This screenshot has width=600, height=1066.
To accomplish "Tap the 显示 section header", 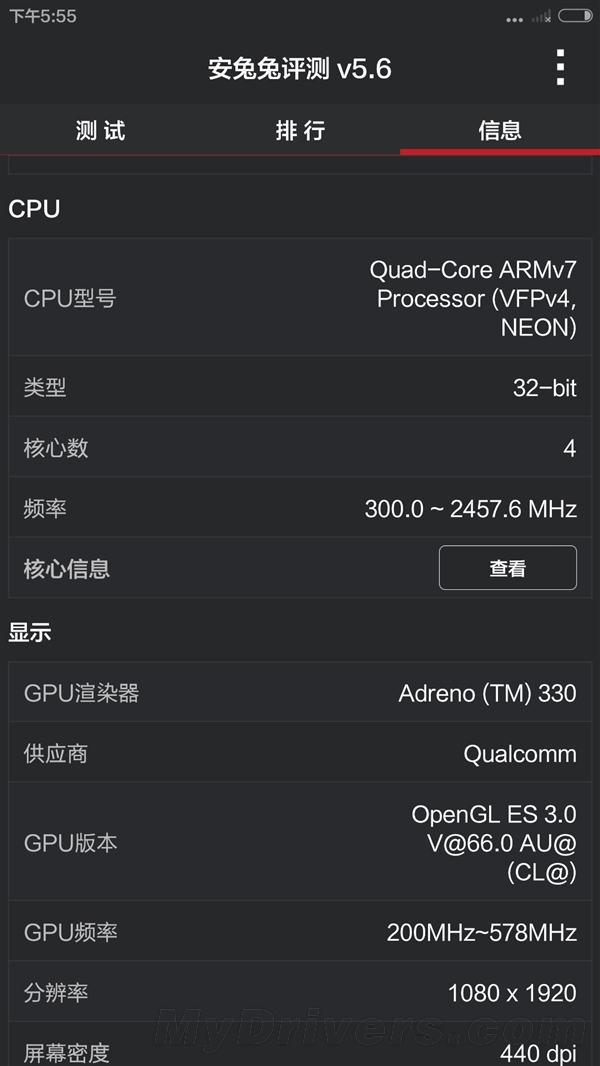I will pyautogui.click(x=30, y=633).
